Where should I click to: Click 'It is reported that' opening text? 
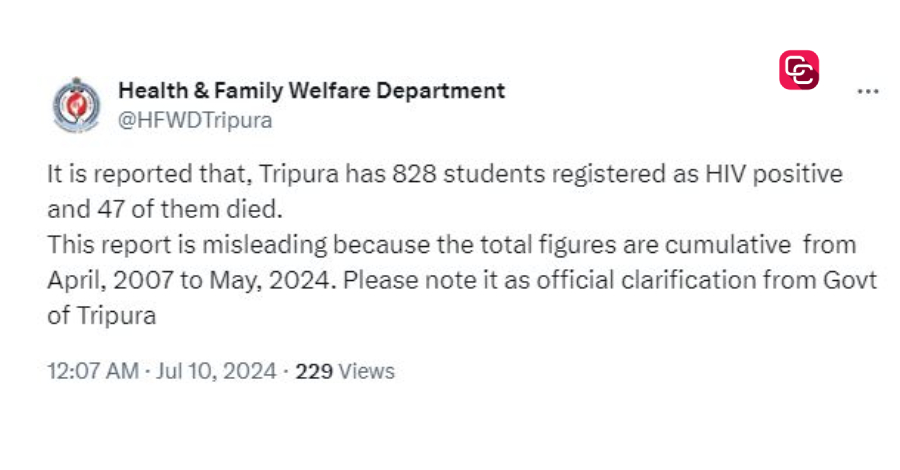pos(148,174)
